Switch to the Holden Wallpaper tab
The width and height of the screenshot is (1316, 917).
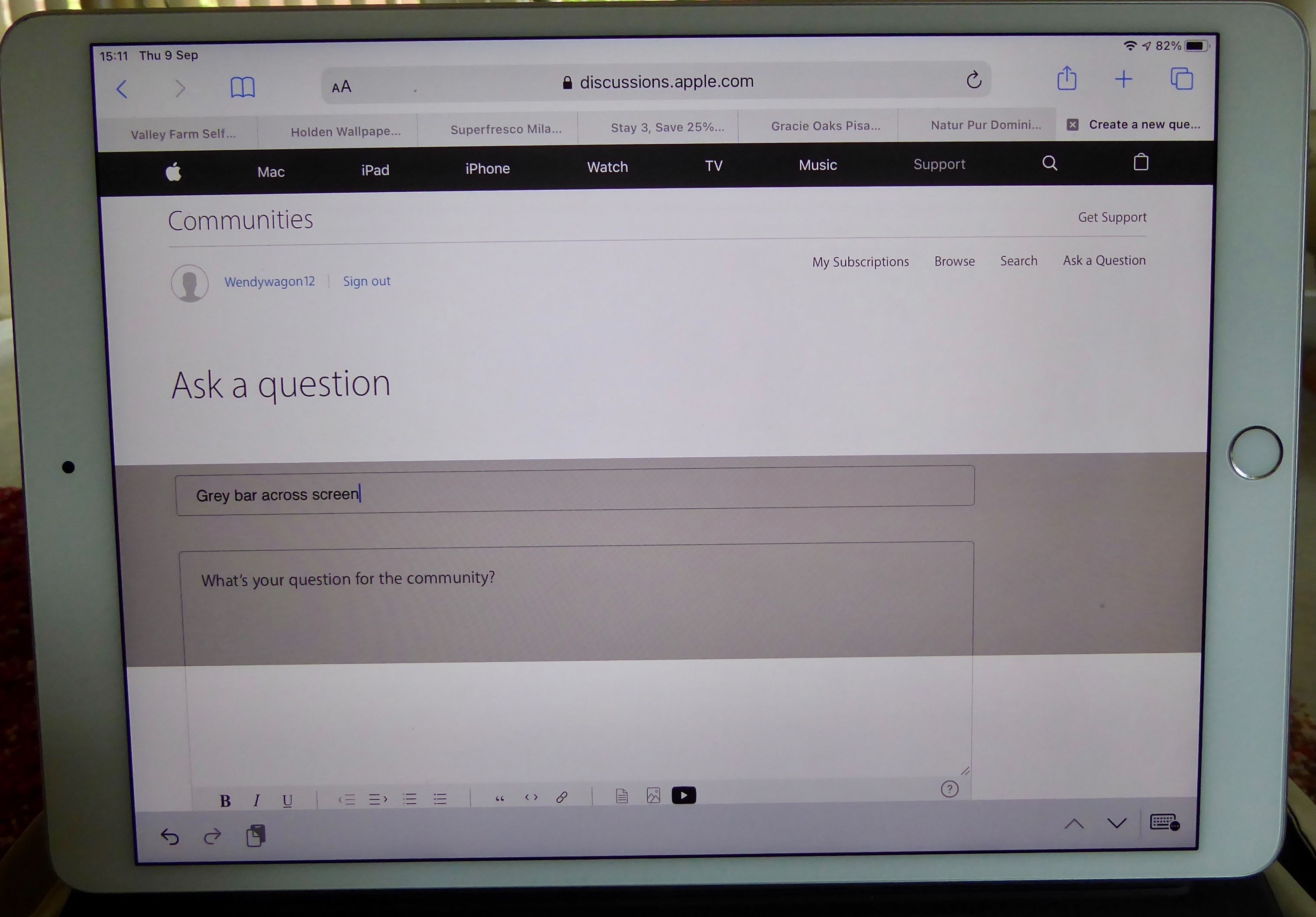[346, 132]
